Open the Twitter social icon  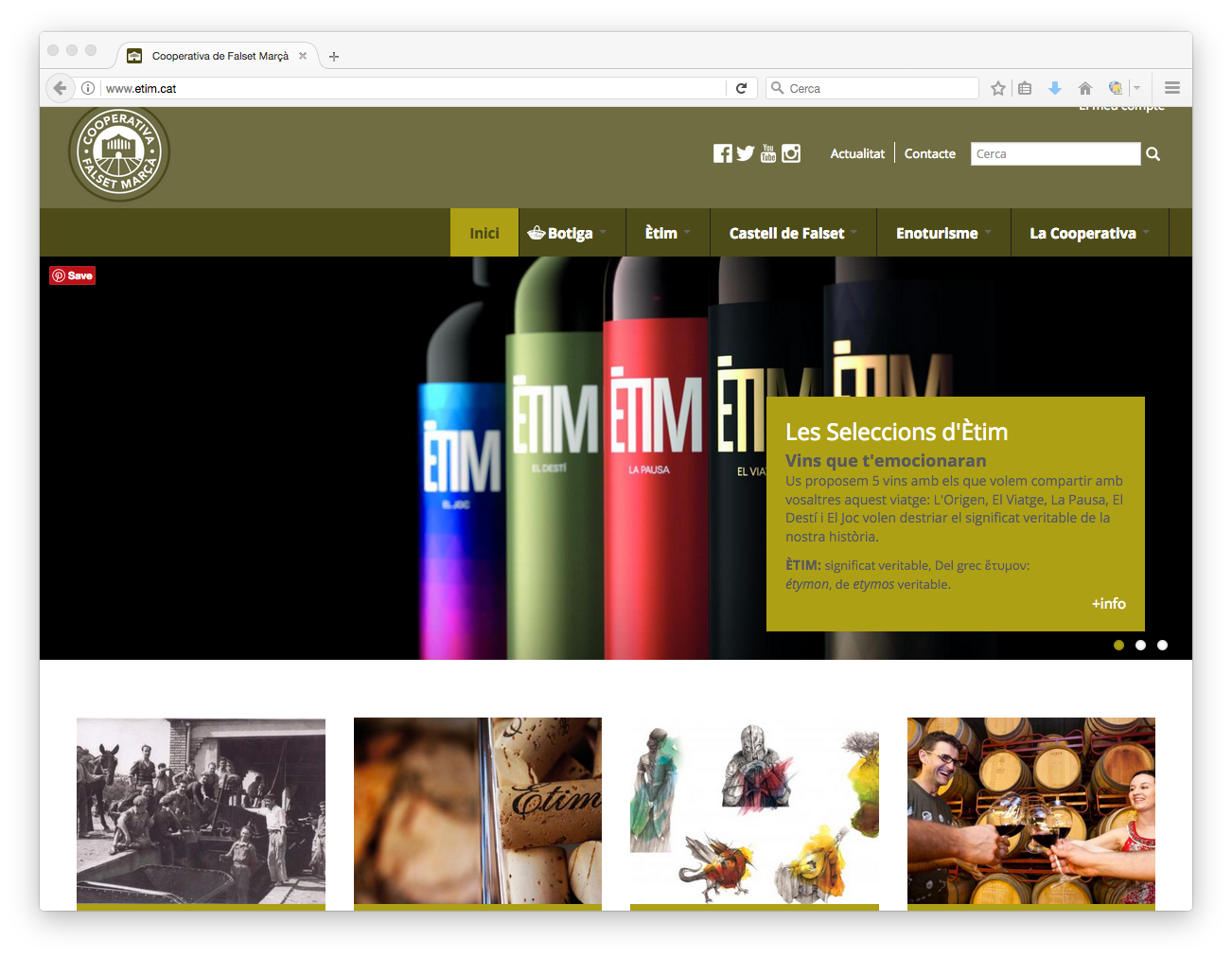(x=746, y=153)
